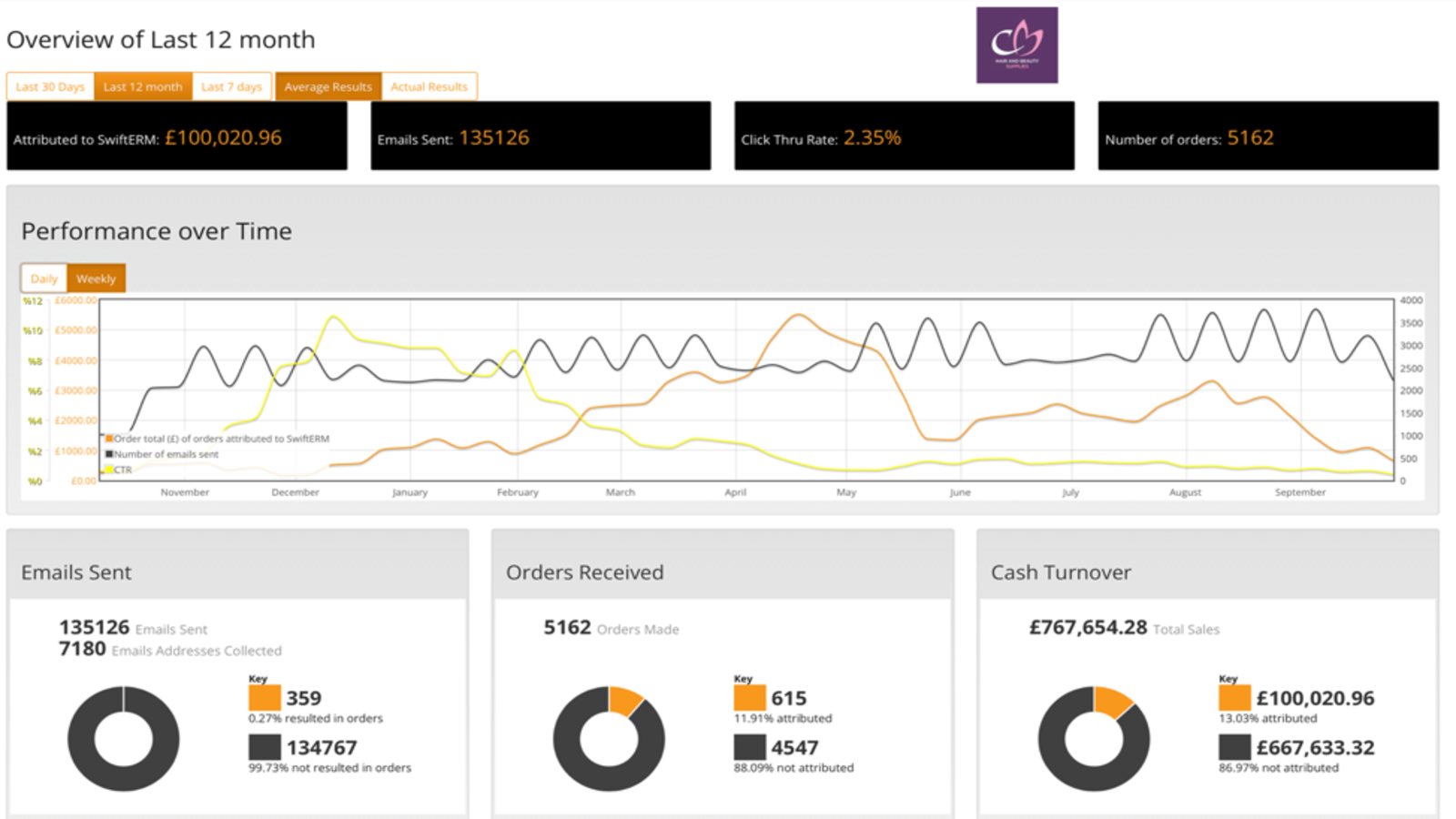Click the 135126 Emails Sent count in panel
Screen dimensions: 1456x819
pos(133,628)
